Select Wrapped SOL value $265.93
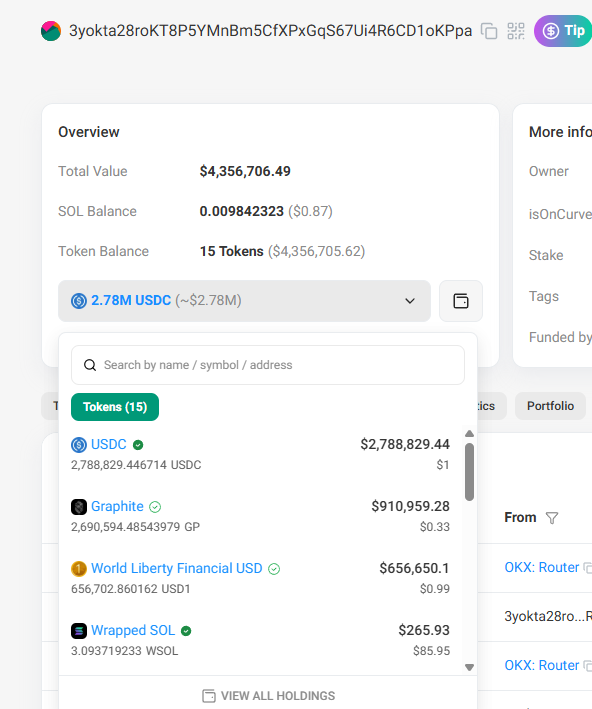592x709 pixels. click(424, 630)
